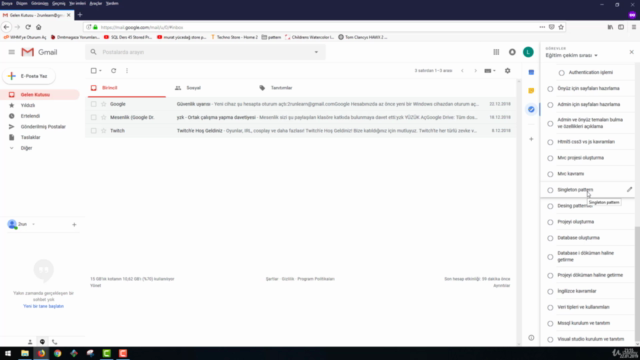Select all messages checkbox
The image size is (640, 360).
coord(93,71)
